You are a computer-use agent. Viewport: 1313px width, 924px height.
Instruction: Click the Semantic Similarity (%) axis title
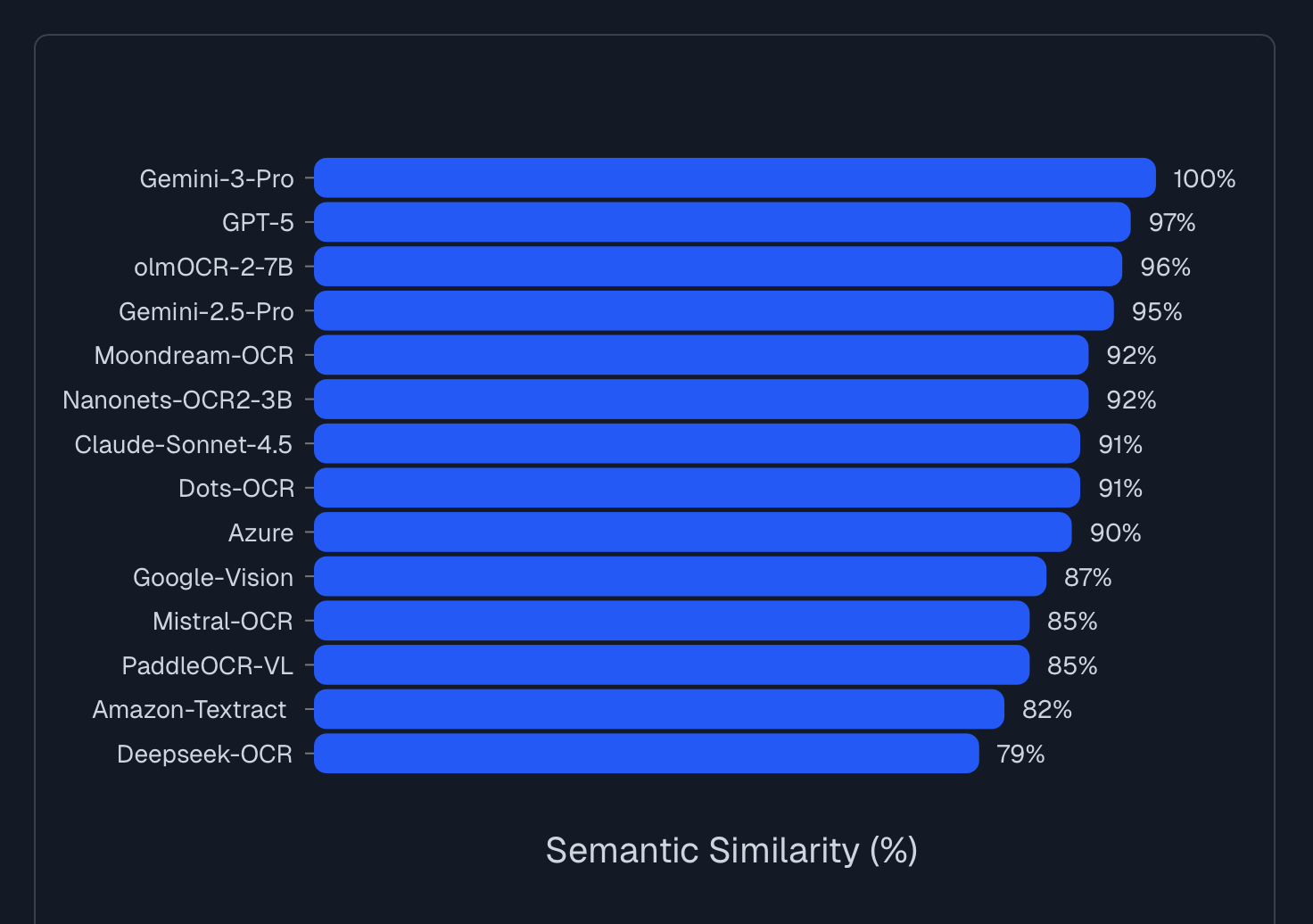pos(731,851)
